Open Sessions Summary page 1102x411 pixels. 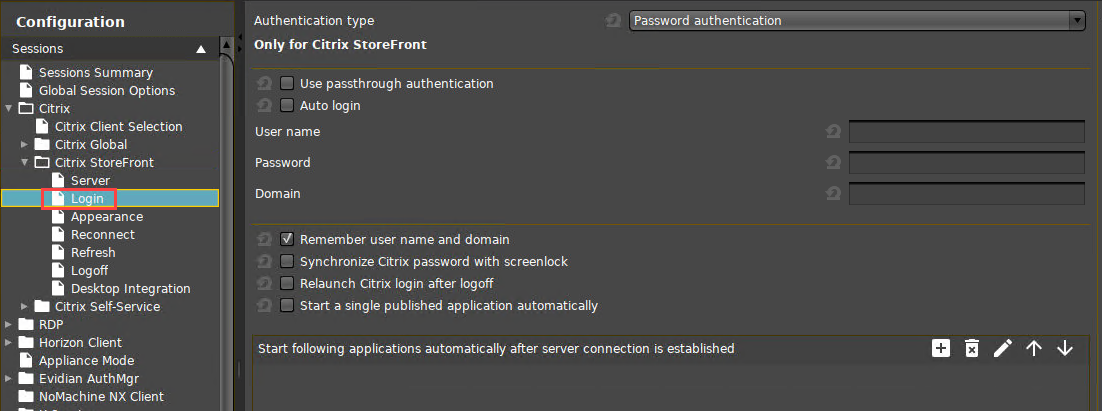tap(95, 73)
